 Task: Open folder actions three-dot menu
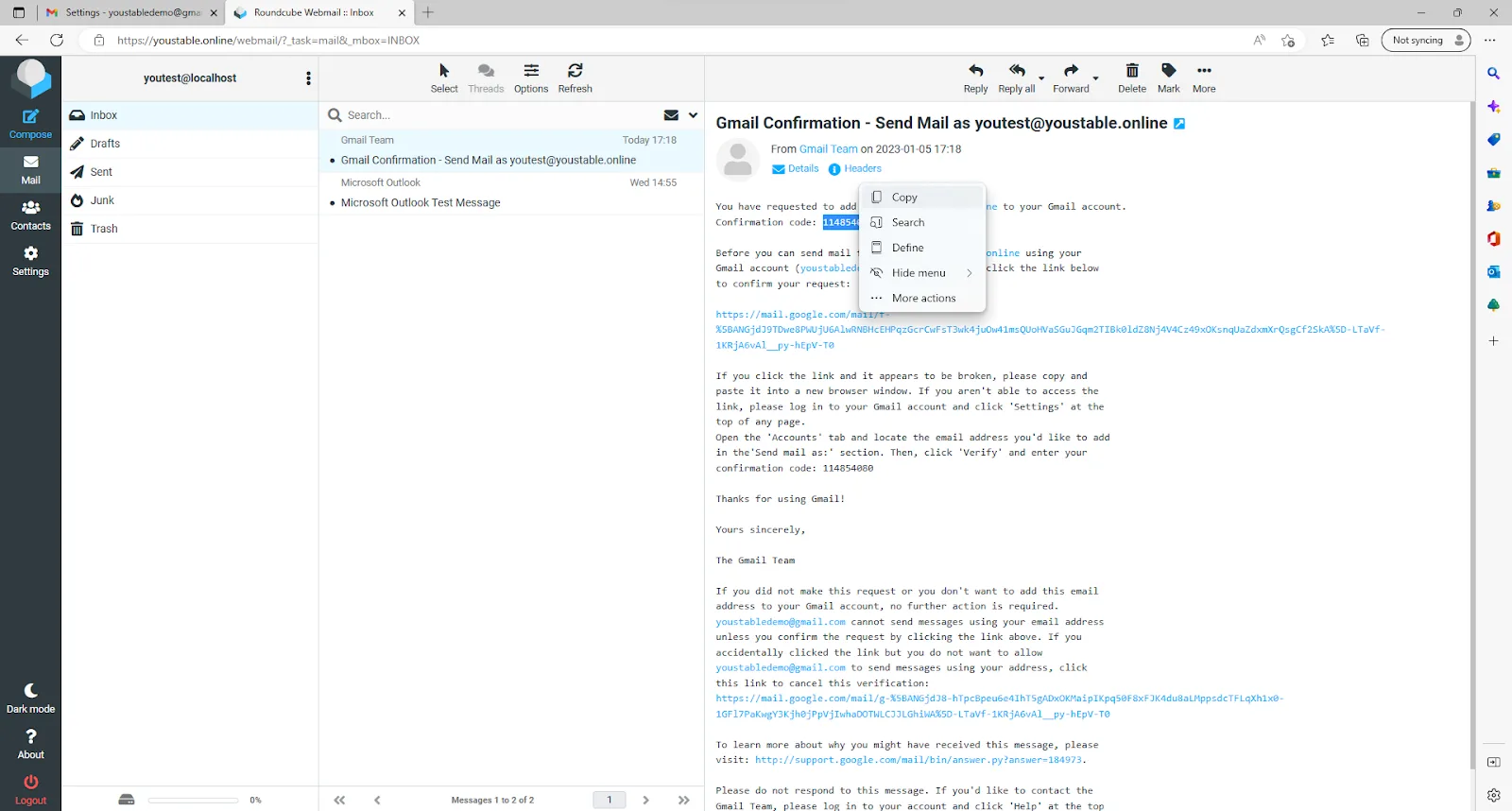[x=308, y=78]
